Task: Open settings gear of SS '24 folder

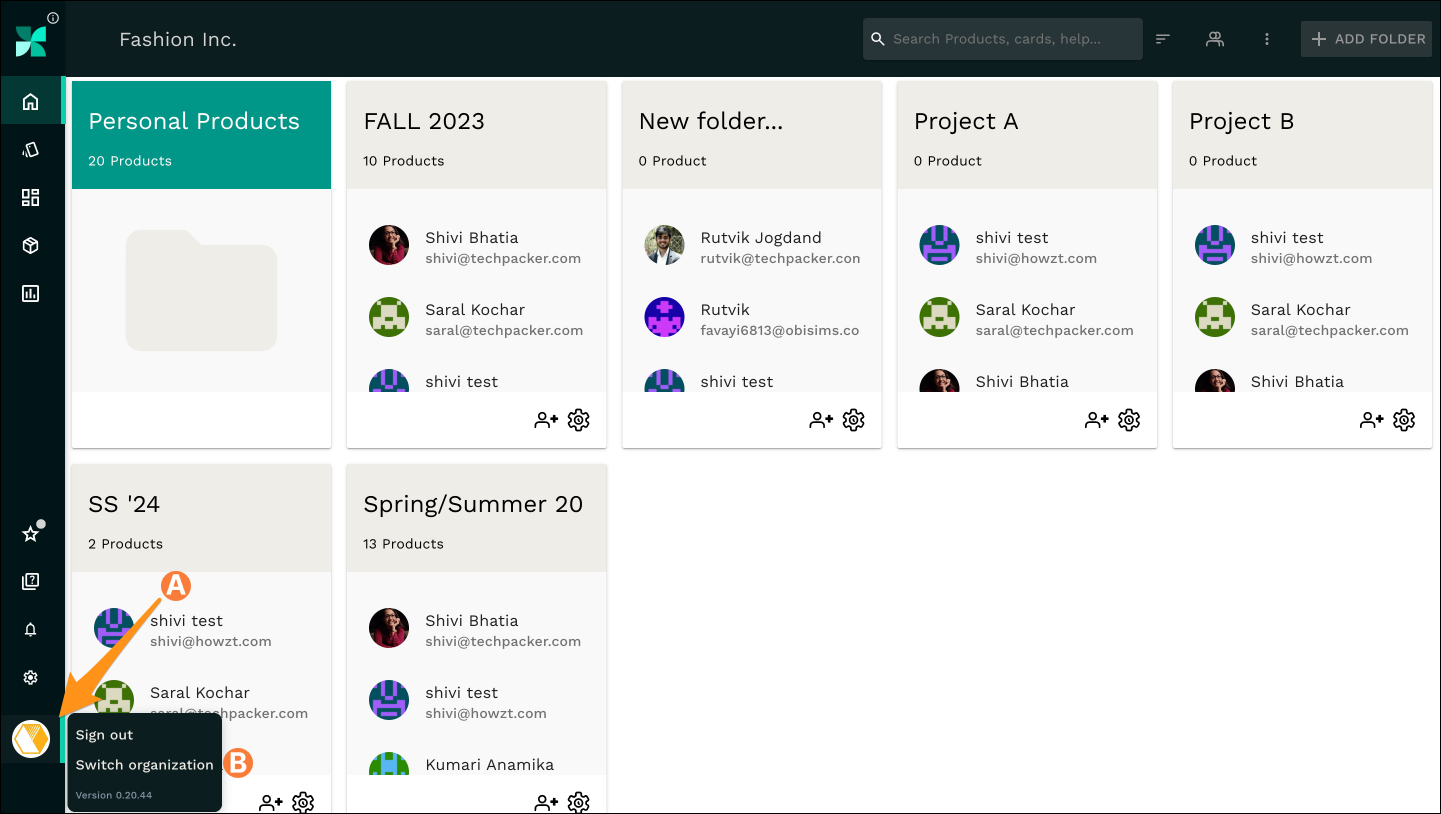Action: coord(303,802)
